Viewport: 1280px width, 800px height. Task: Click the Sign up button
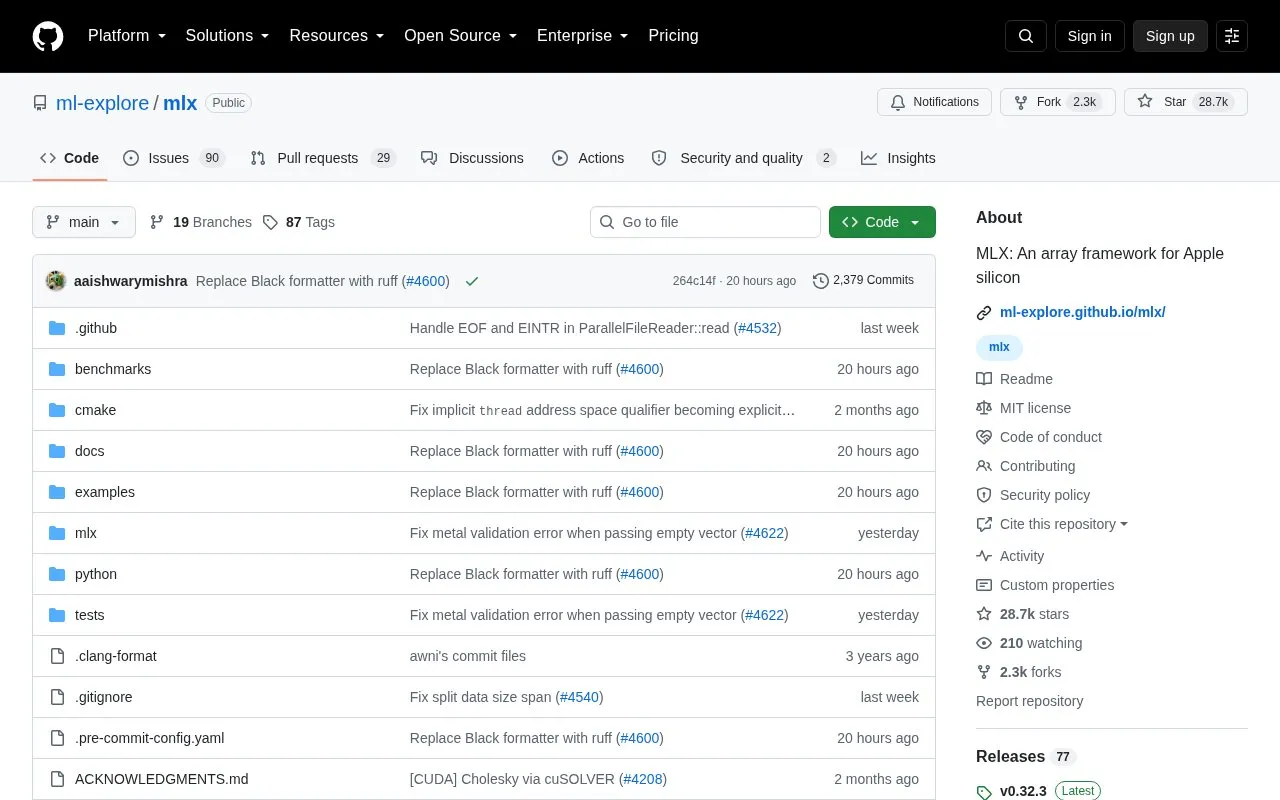coord(1170,36)
